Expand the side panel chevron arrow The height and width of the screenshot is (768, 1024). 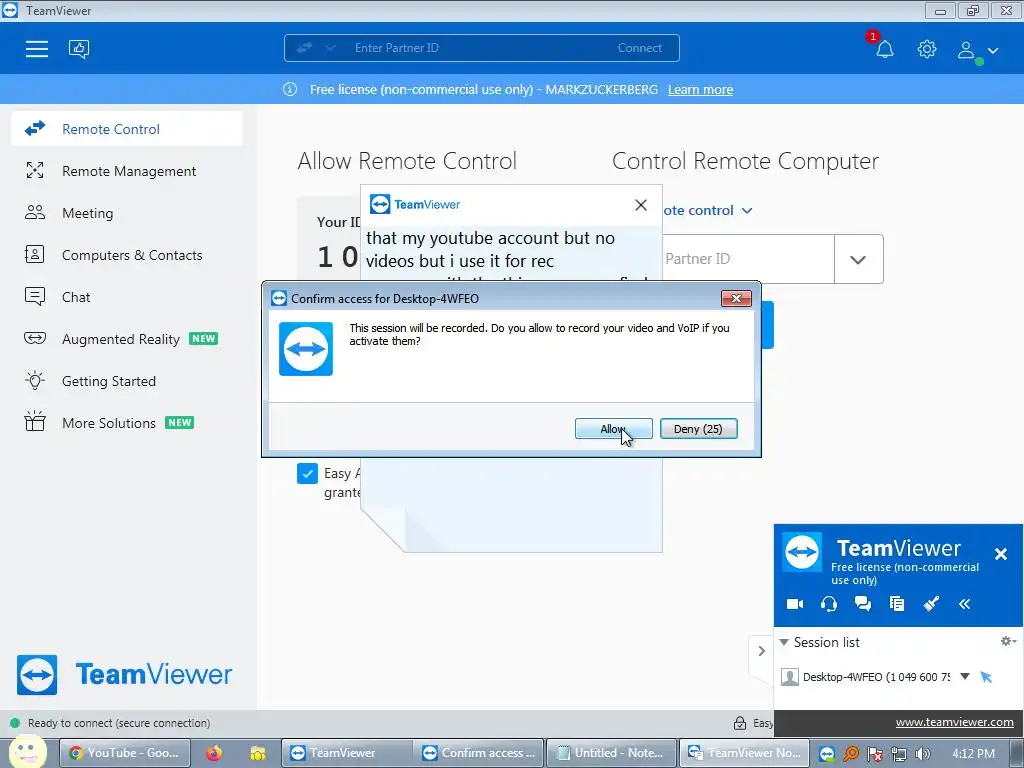pos(761,651)
